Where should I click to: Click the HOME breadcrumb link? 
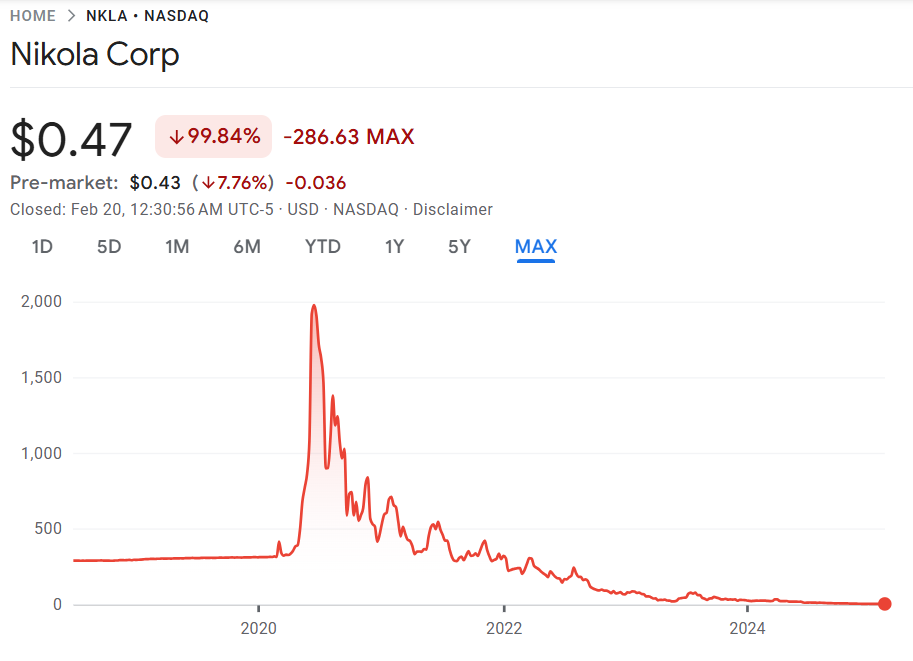point(33,16)
